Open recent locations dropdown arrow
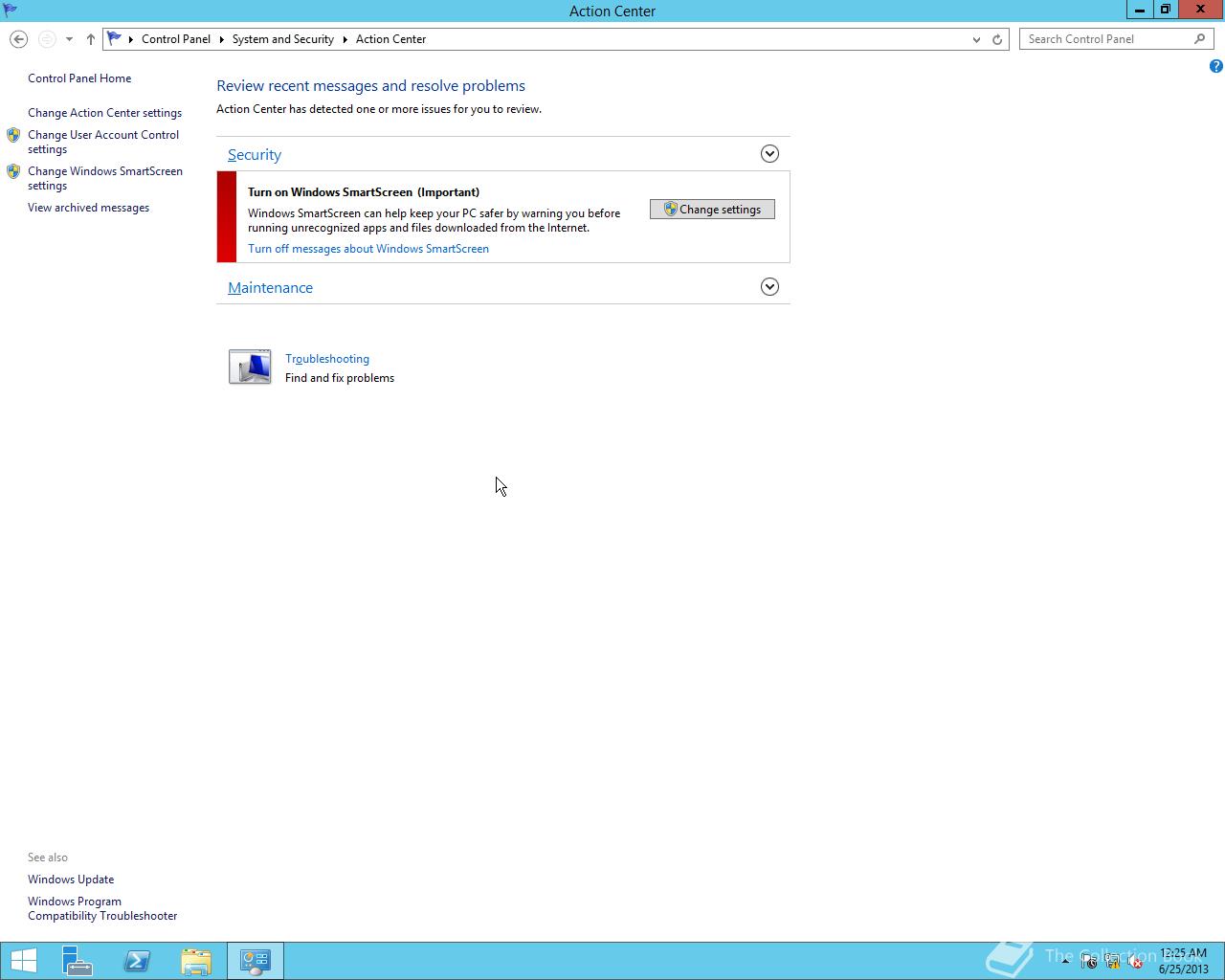The image size is (1225, 980). click(x=69, y=39)
